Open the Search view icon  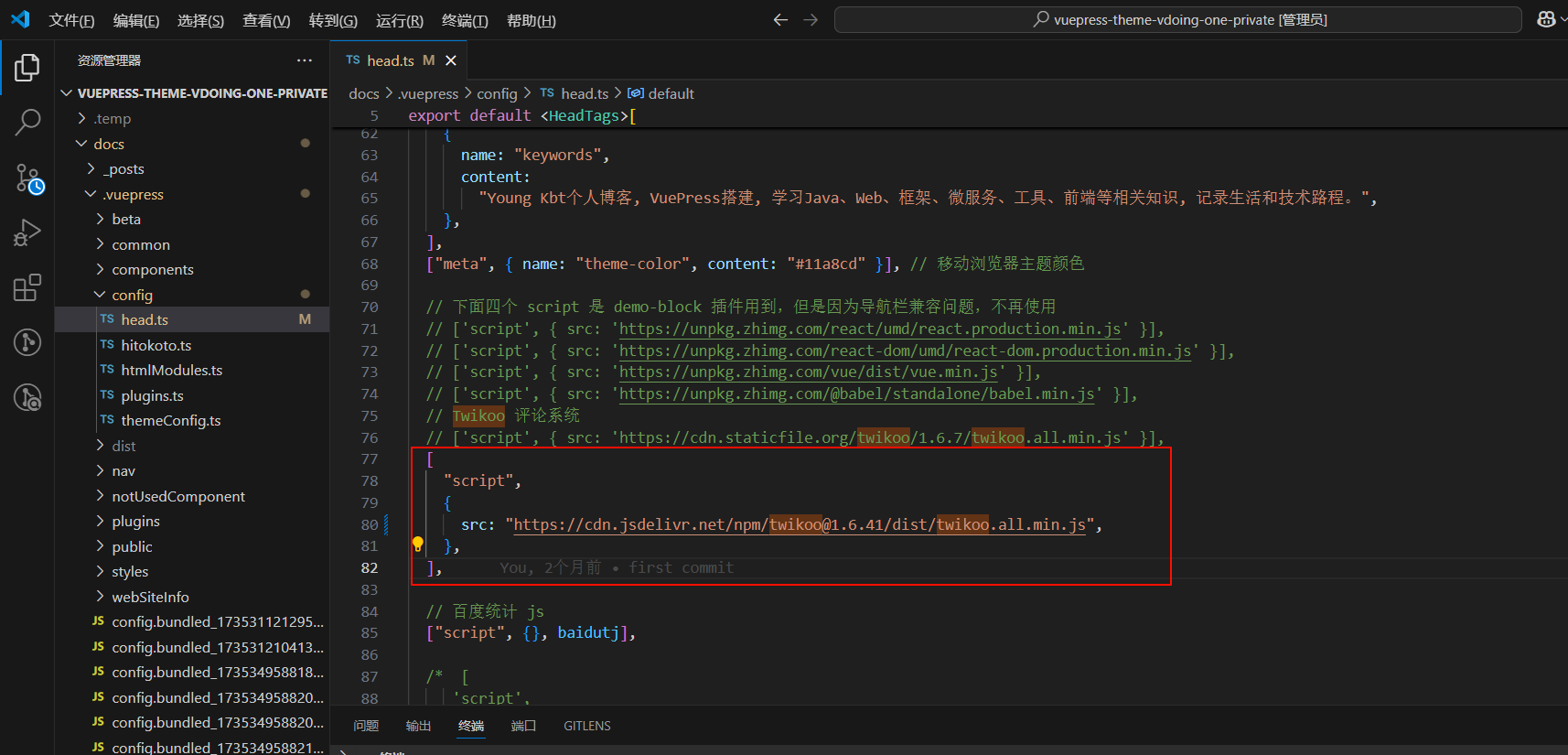(x=27, y=122)
